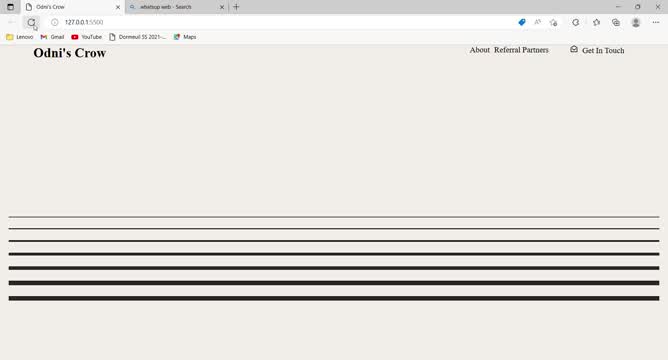668x360 pixels.
Task: Add this page to favorites star icon
Action: pyautogui.click(x=553, y=23)
